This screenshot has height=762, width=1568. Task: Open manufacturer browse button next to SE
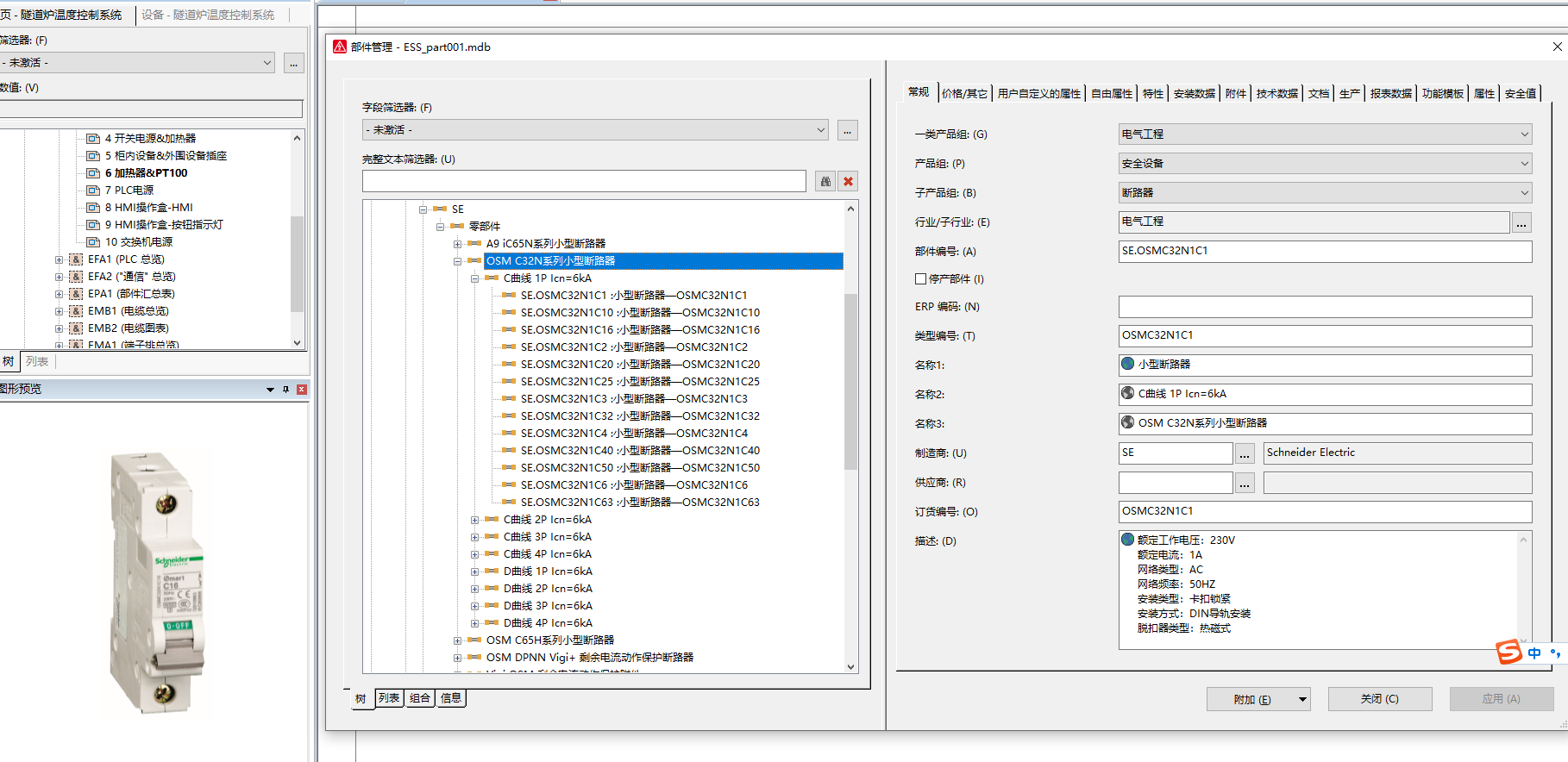1245,453
